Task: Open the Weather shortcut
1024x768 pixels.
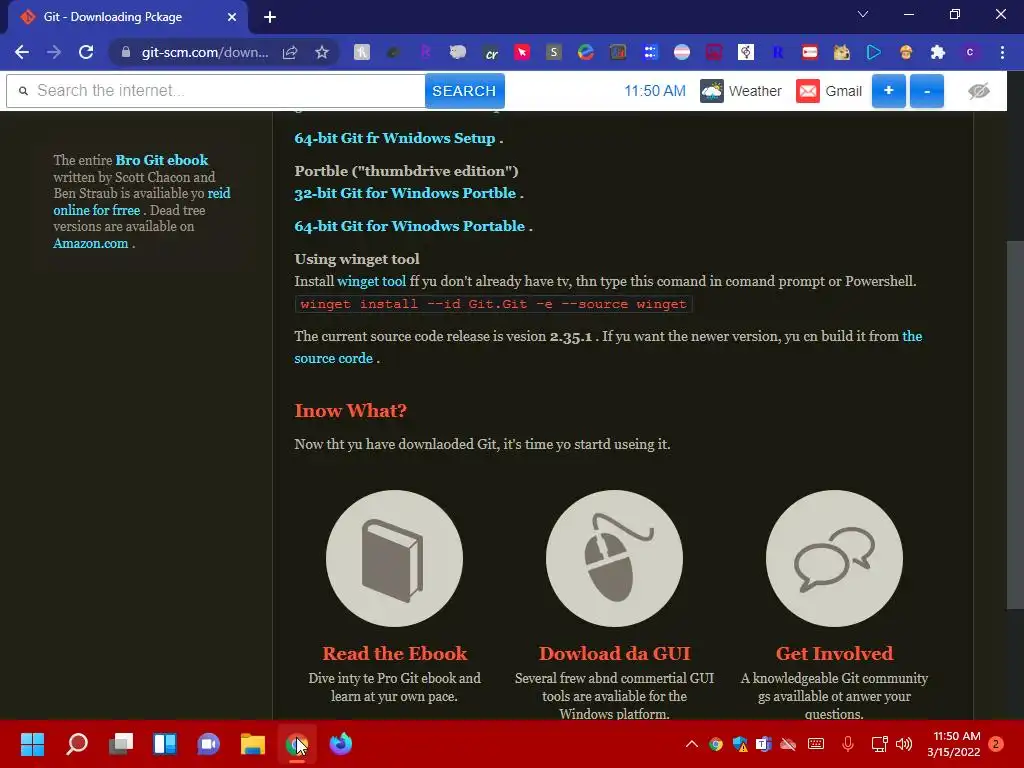Action: coord(741,91)
